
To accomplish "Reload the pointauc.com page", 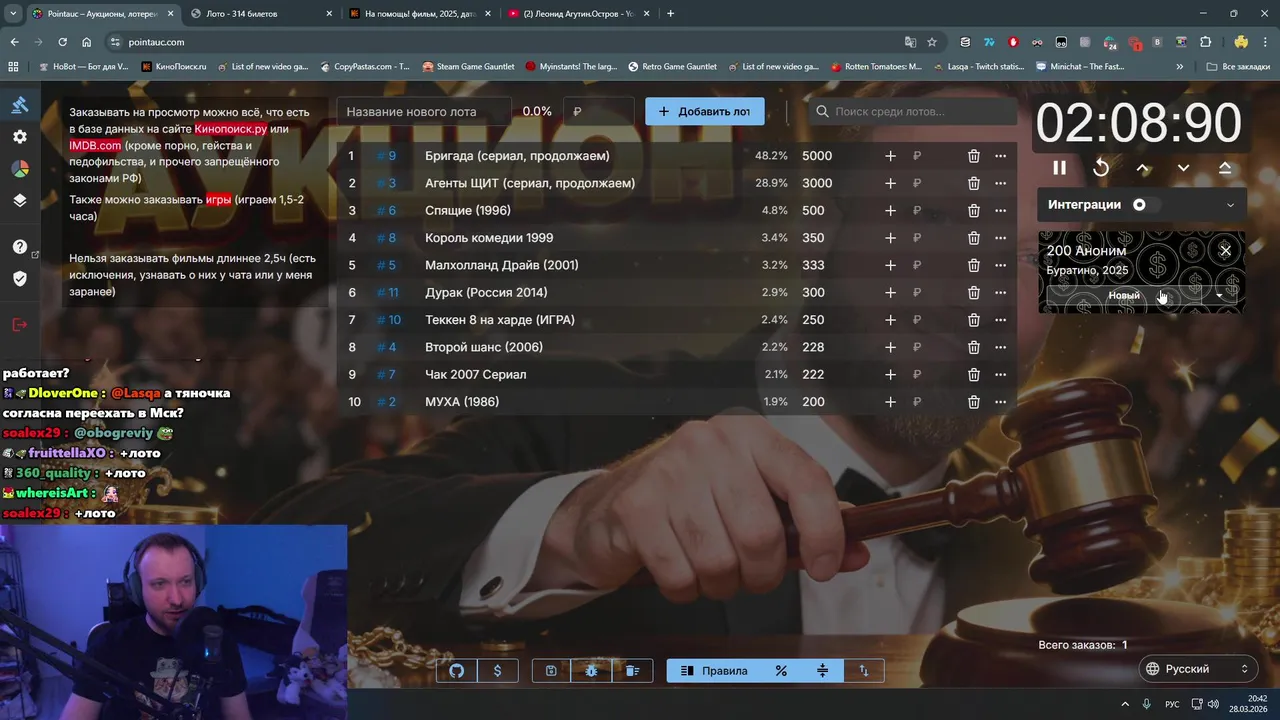I will (62, 42).
